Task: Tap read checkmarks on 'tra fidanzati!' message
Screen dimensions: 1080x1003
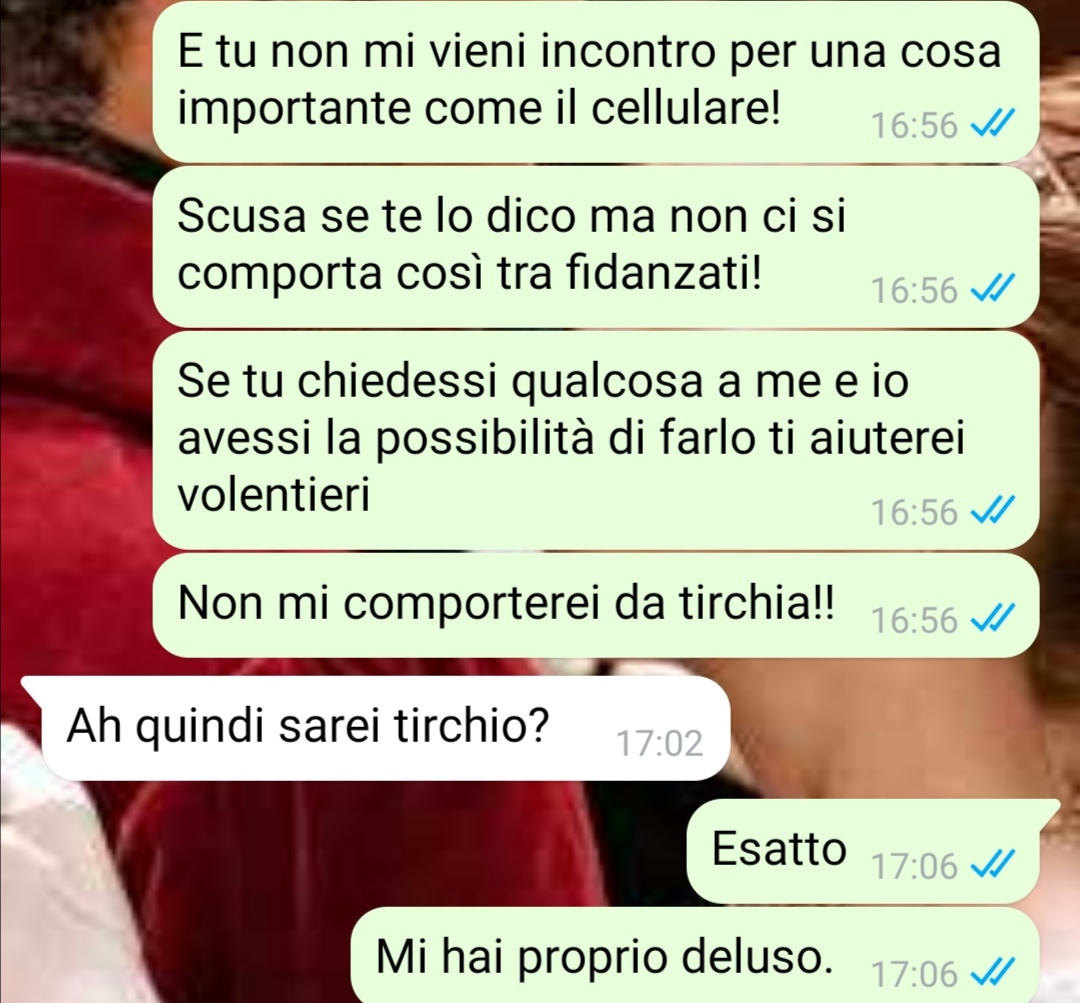Action: click(x=992, y=289)
